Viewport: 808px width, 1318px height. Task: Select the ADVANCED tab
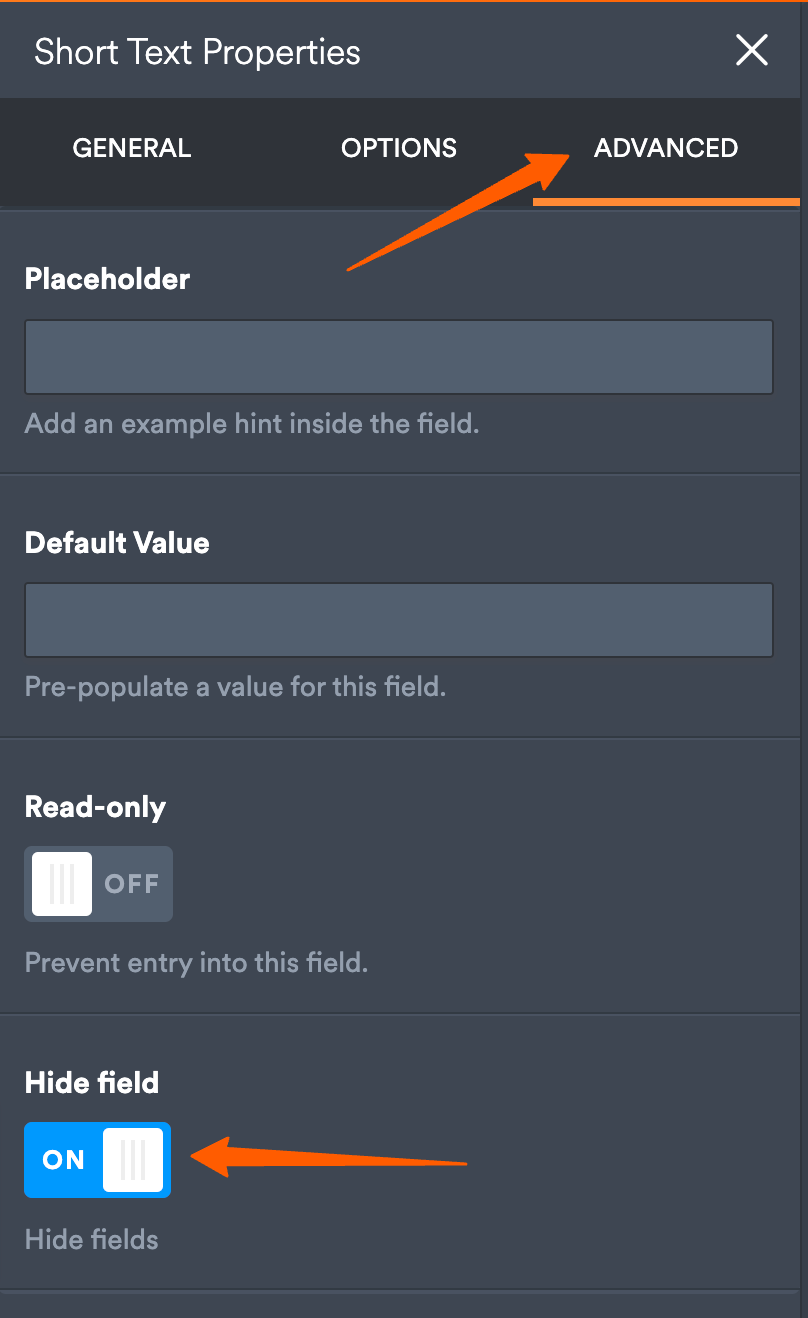[666, 147]
